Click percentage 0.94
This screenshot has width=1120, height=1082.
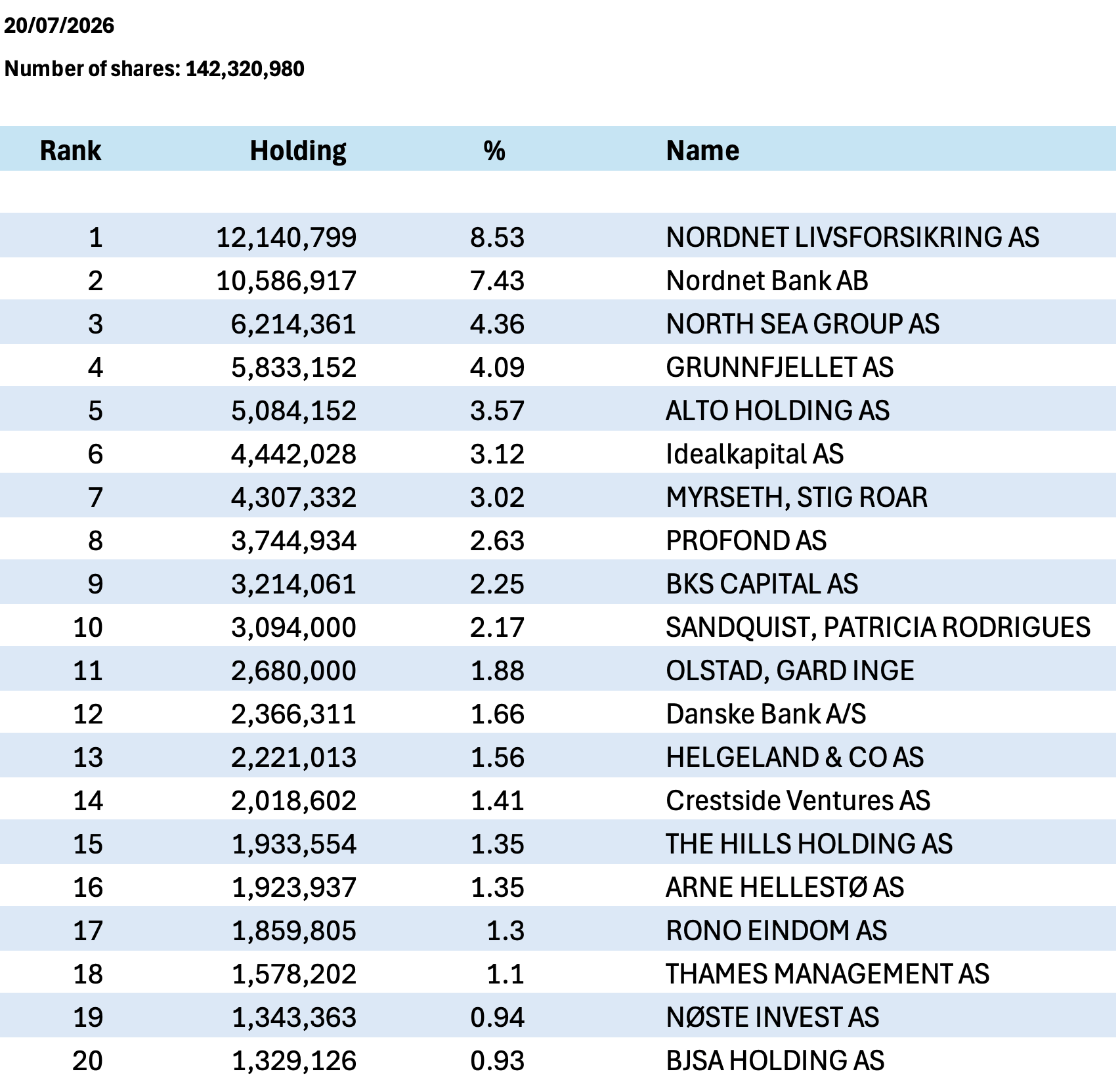point(497,1017)
